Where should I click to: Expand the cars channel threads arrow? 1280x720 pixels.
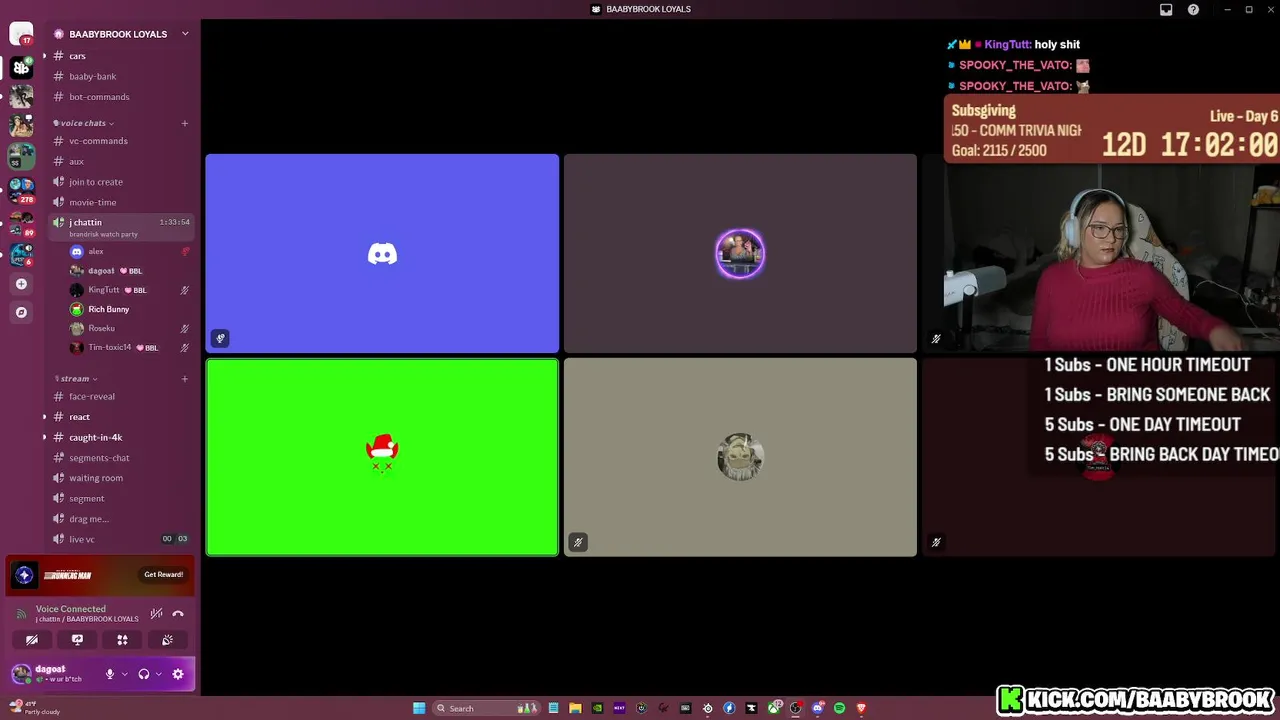44,56
